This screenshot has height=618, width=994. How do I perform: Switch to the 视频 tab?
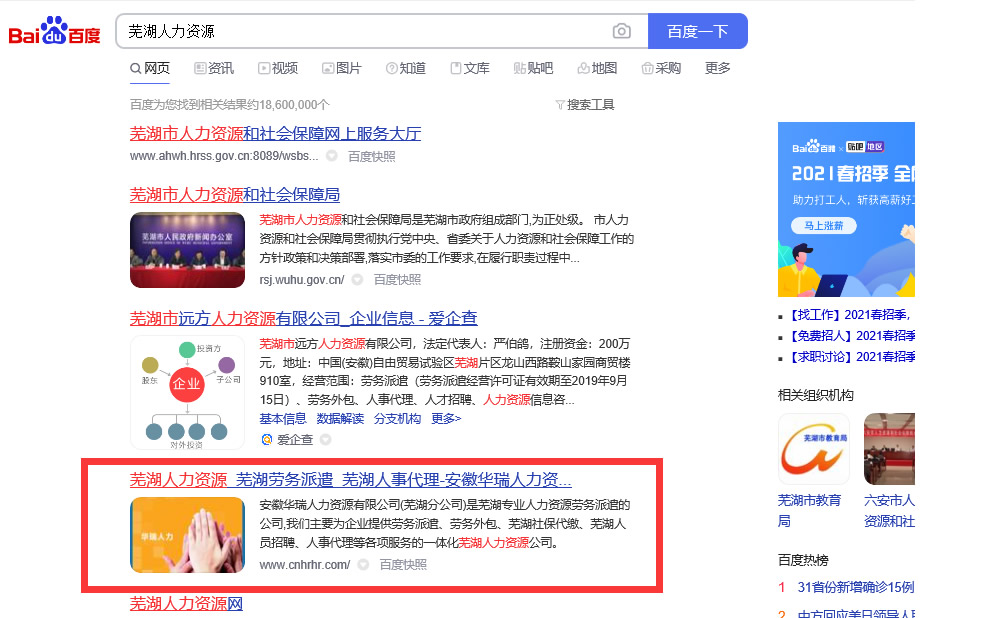tap(278, 68)
